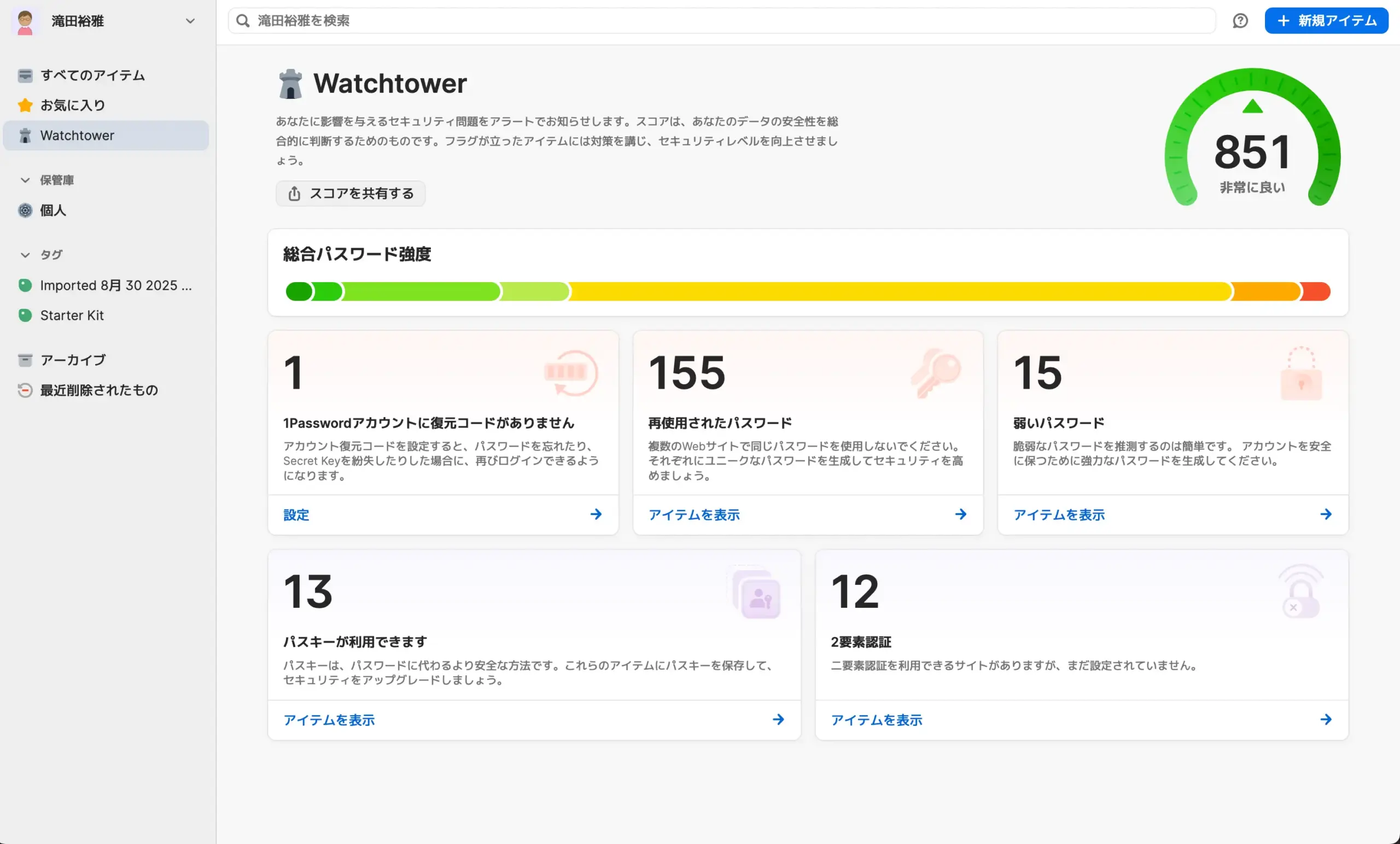Image resolution: width=1400 pixels, height=844 pixels.
Task: Open アーカイブ in the sidebar
Action: (106, 360)
